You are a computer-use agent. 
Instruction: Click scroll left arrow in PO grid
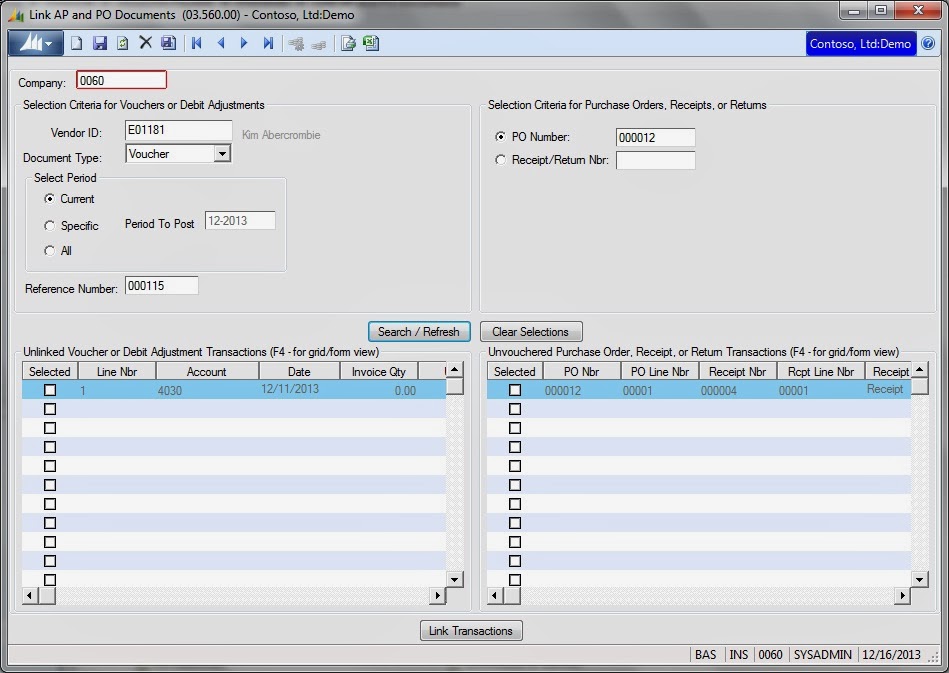pos(494,596)
